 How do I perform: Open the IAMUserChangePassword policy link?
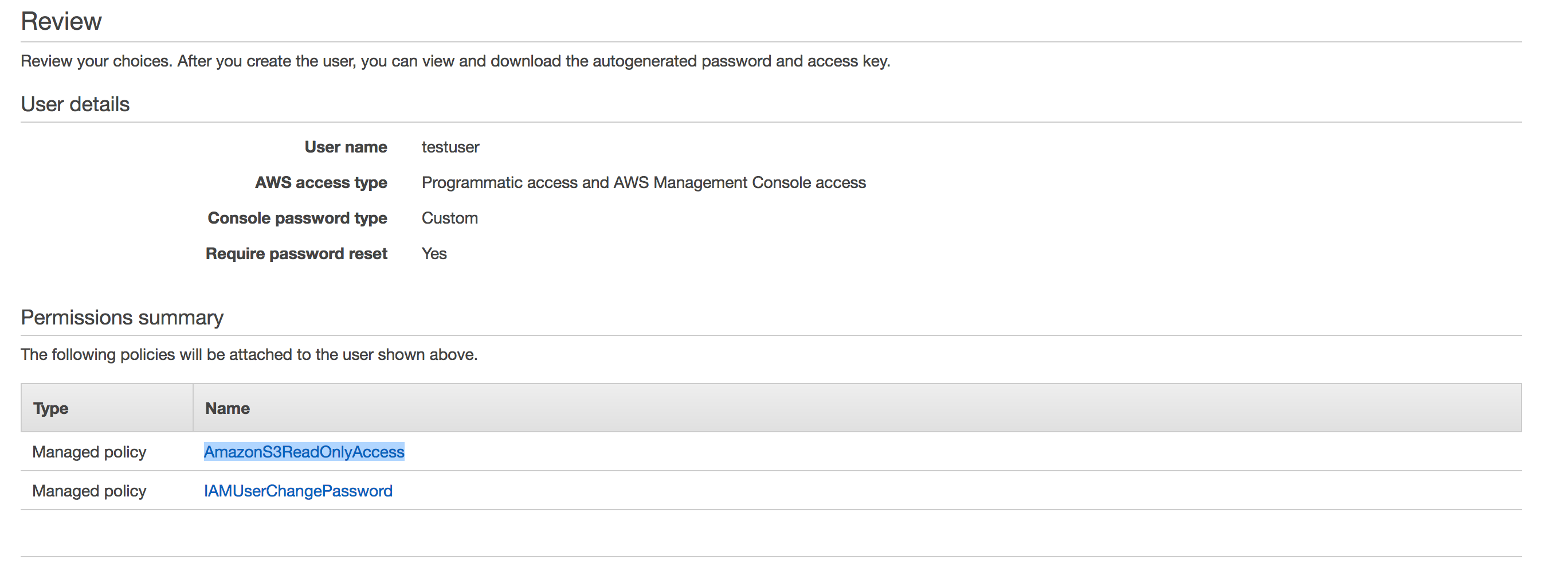[x=298, y=491]
